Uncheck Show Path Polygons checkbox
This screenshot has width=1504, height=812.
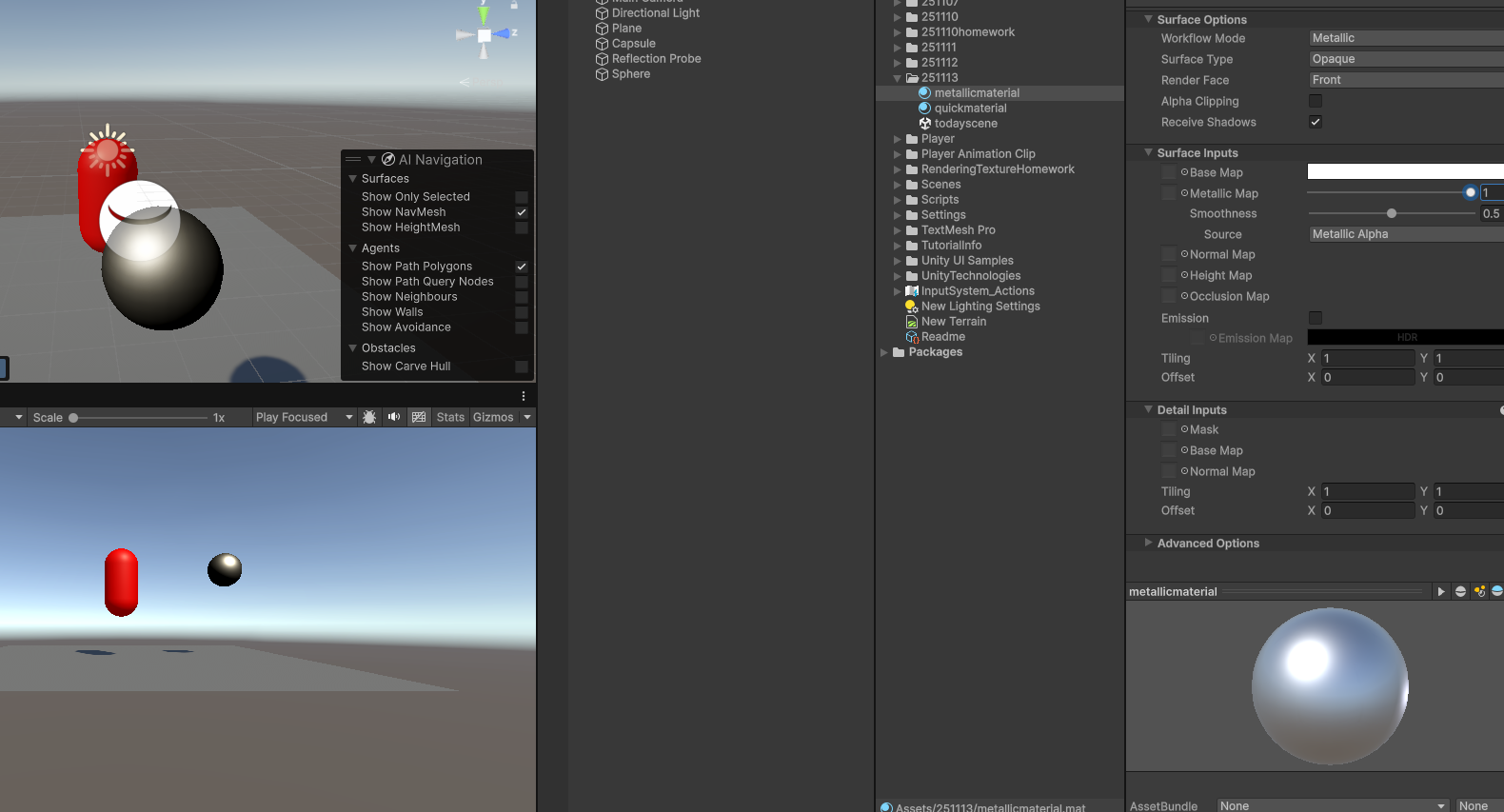point(522,267)
